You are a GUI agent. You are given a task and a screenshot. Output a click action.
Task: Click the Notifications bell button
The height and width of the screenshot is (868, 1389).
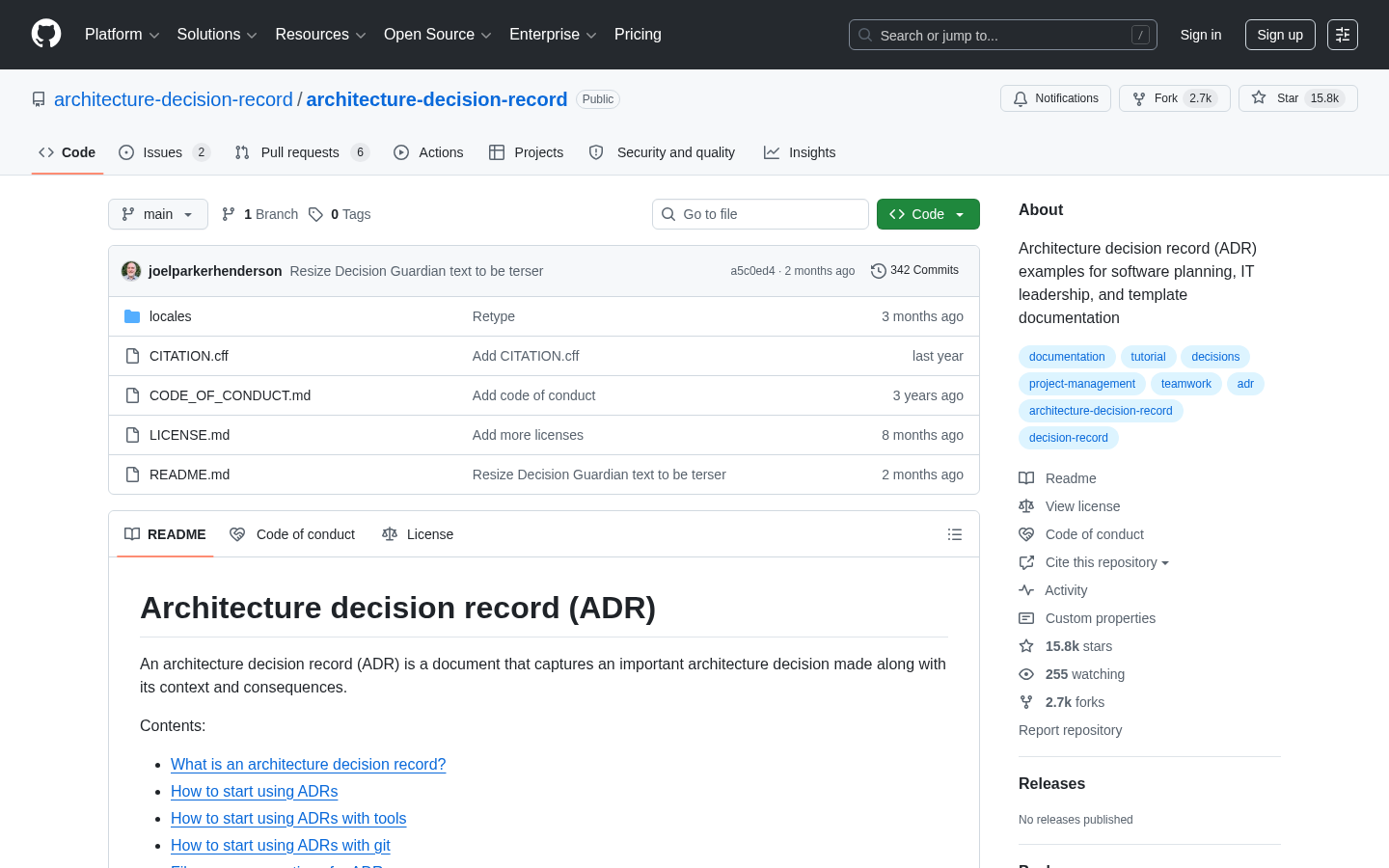(1055, 98)
